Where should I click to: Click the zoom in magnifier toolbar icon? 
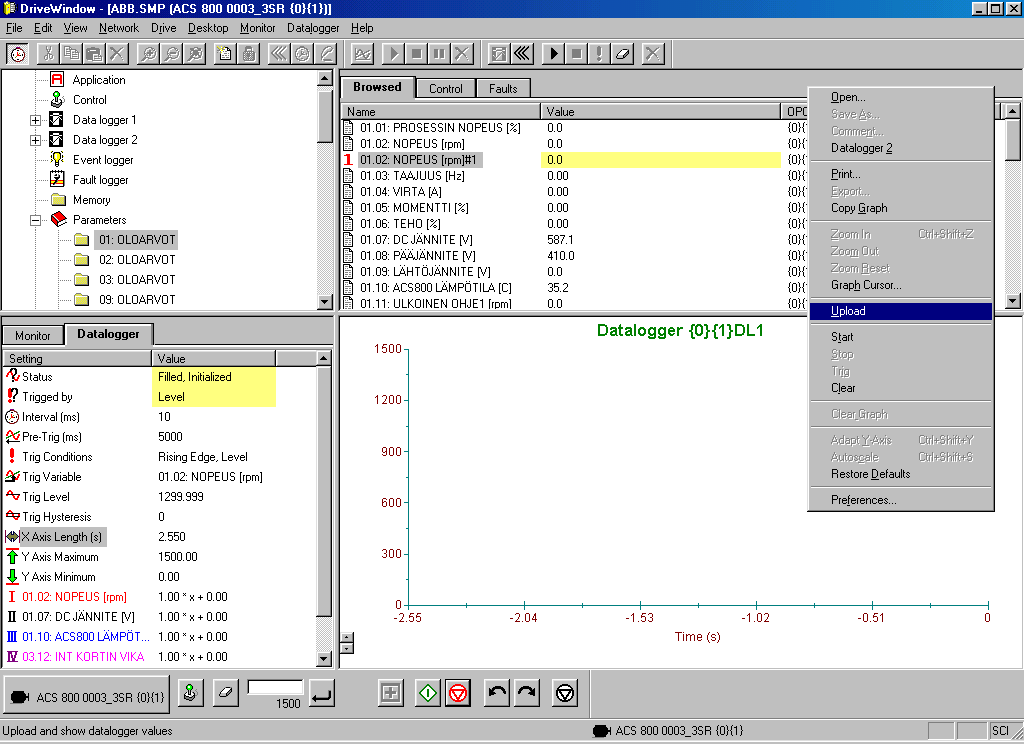(149, 54)
